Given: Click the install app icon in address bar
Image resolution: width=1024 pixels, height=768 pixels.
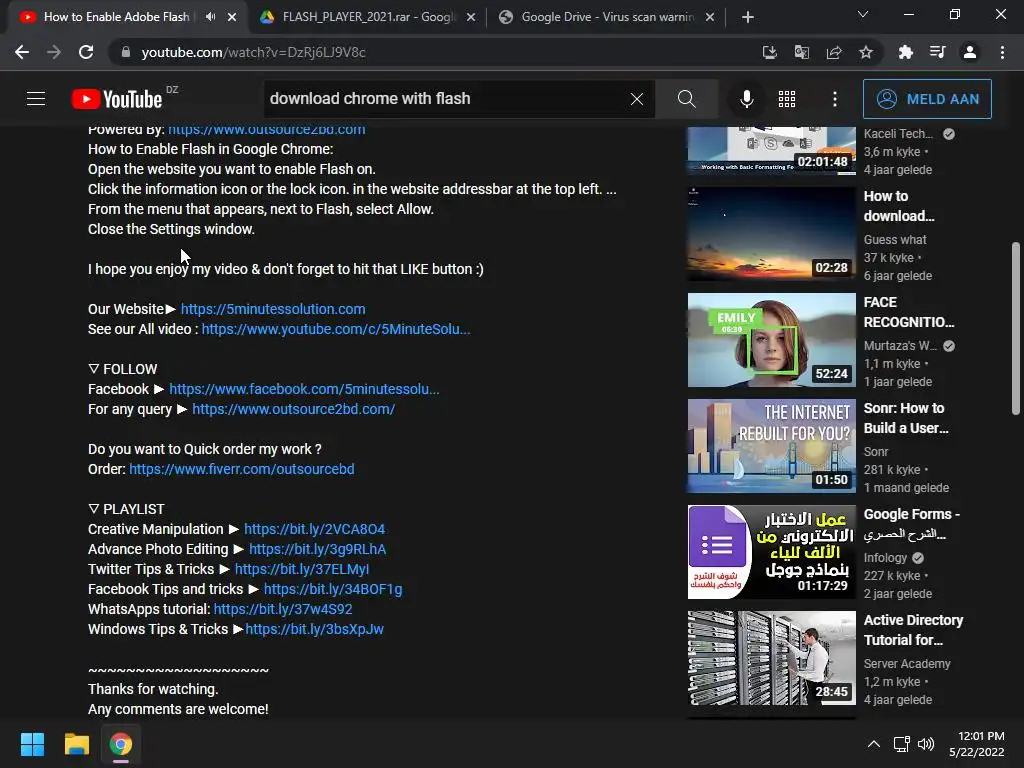Looking at the screenshot, I should pos(770,52).
